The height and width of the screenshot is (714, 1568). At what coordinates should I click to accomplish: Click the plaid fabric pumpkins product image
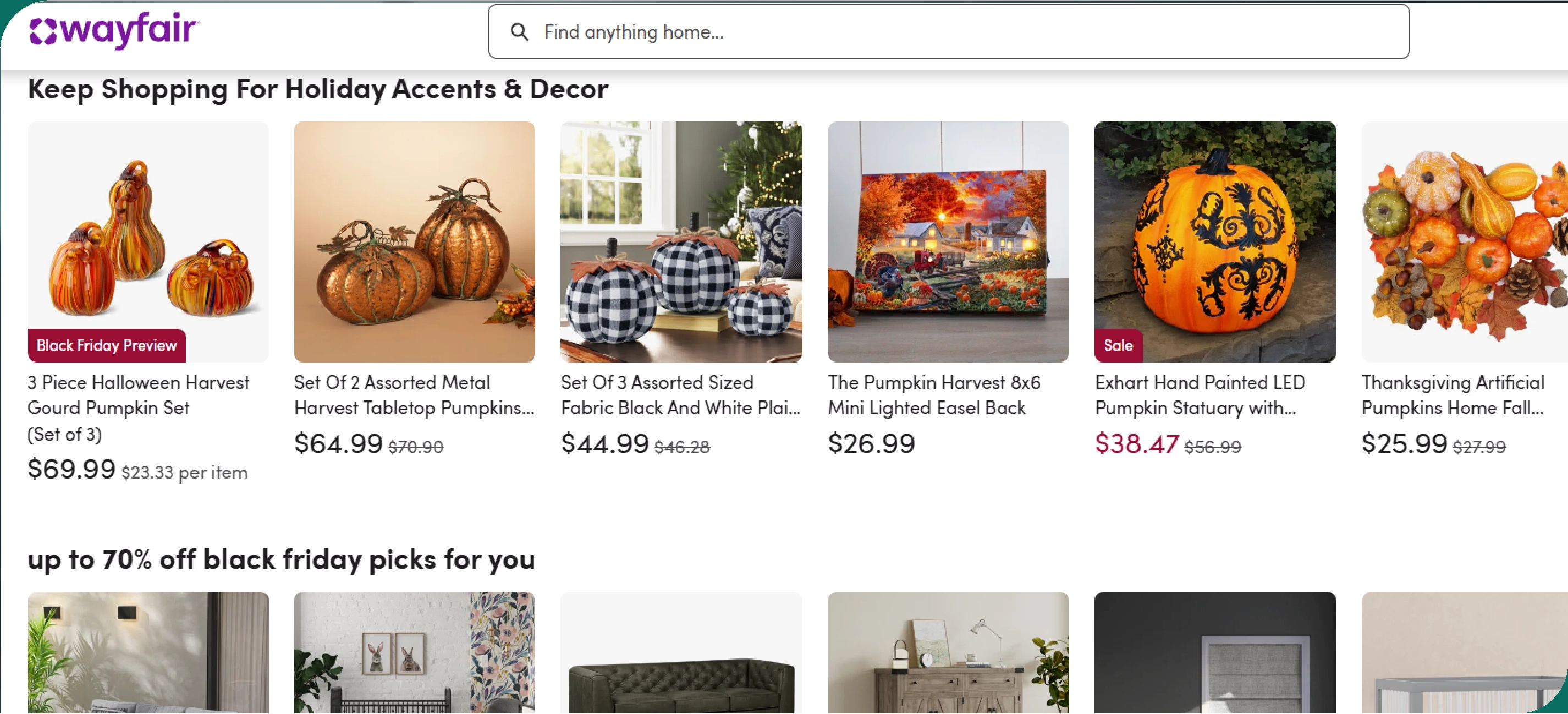click(680, 240)
